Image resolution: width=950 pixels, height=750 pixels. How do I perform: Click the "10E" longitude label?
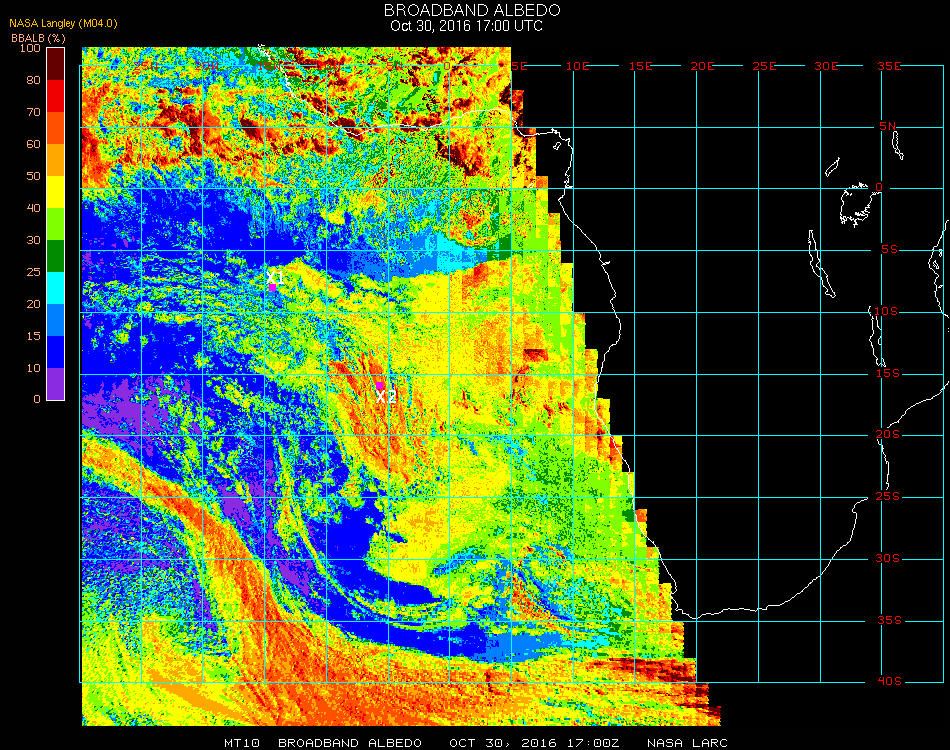click(578, 66)
